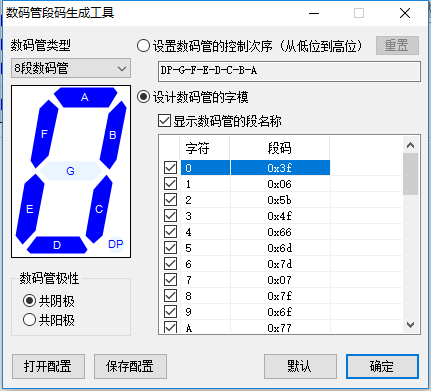Click the list scrollbar down arrow
The image size is (431, 391).
410,325
